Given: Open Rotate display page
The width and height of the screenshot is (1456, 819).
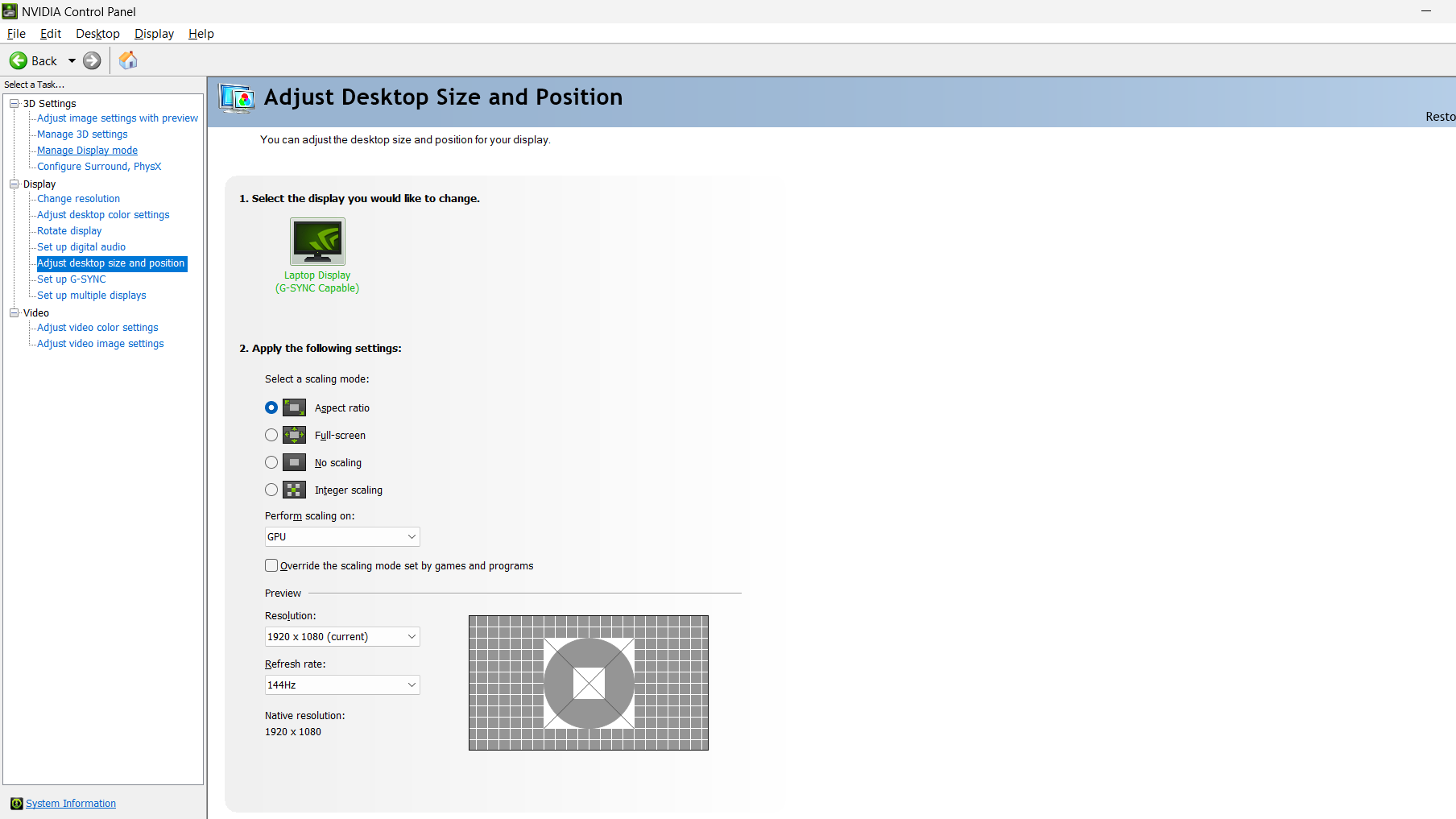Looking at the screenshot, I should [x=69, y=231].
